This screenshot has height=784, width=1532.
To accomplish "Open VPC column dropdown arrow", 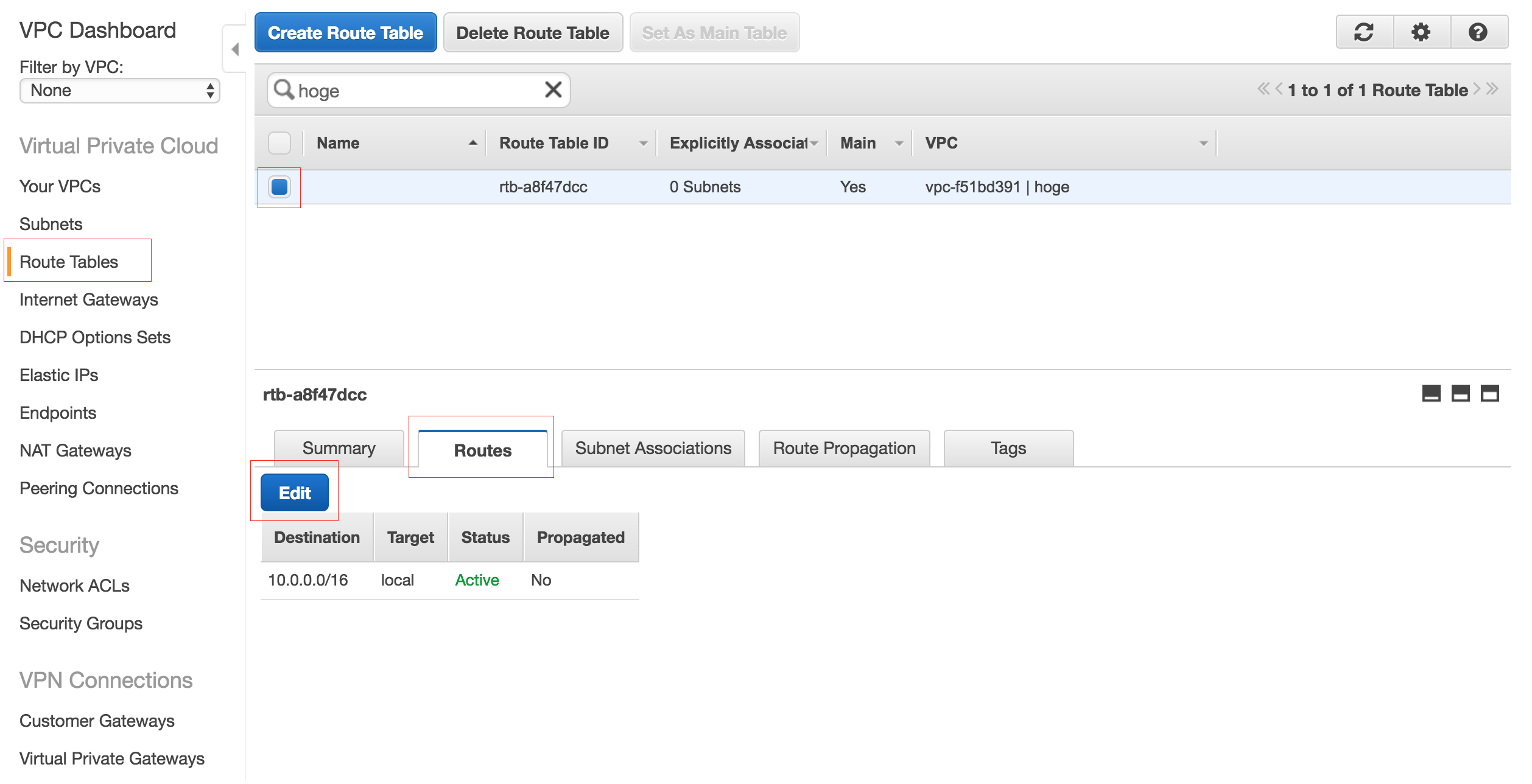I will click(1203, 144).
